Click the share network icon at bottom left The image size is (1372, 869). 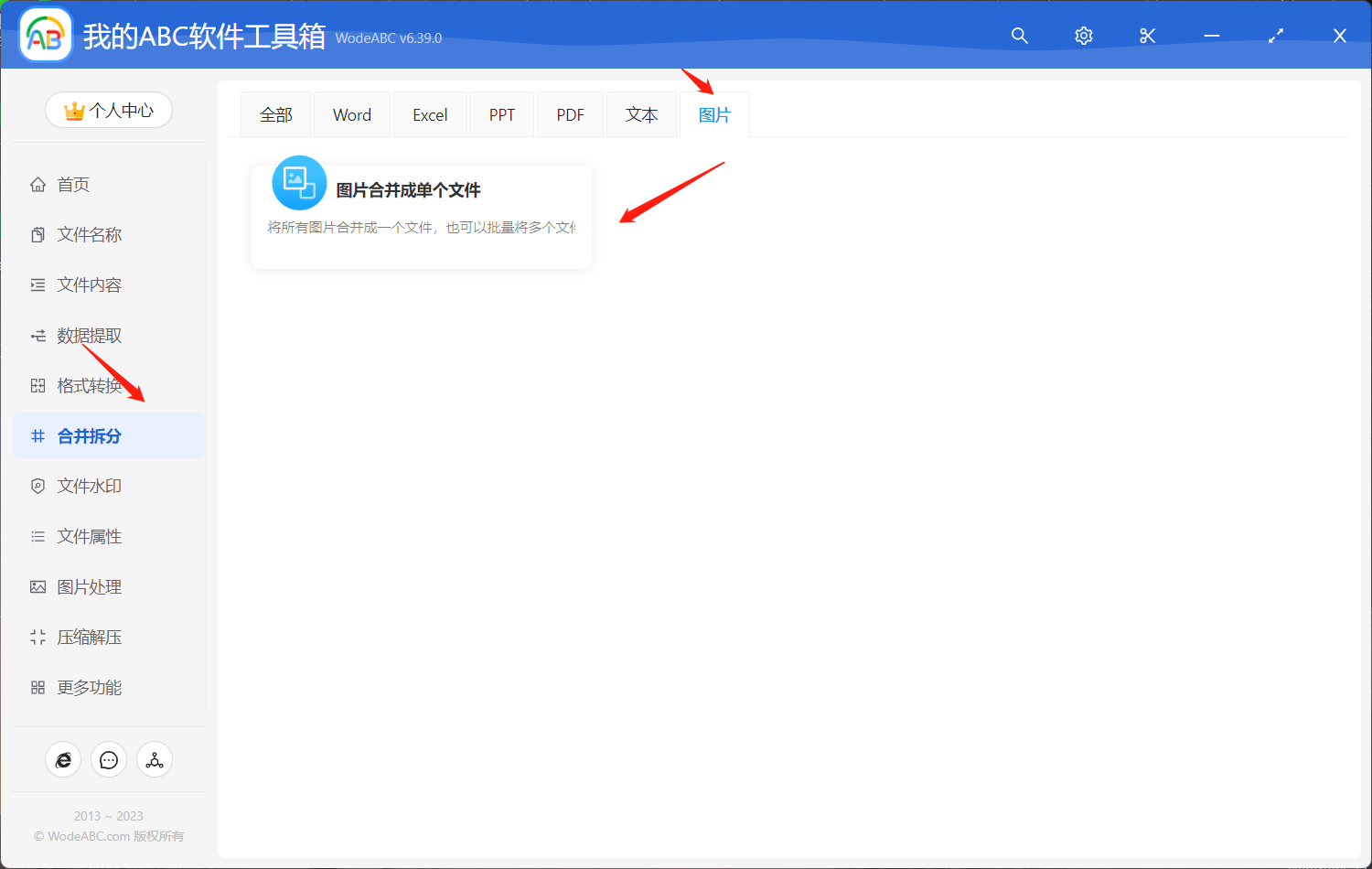pos(155,759)
